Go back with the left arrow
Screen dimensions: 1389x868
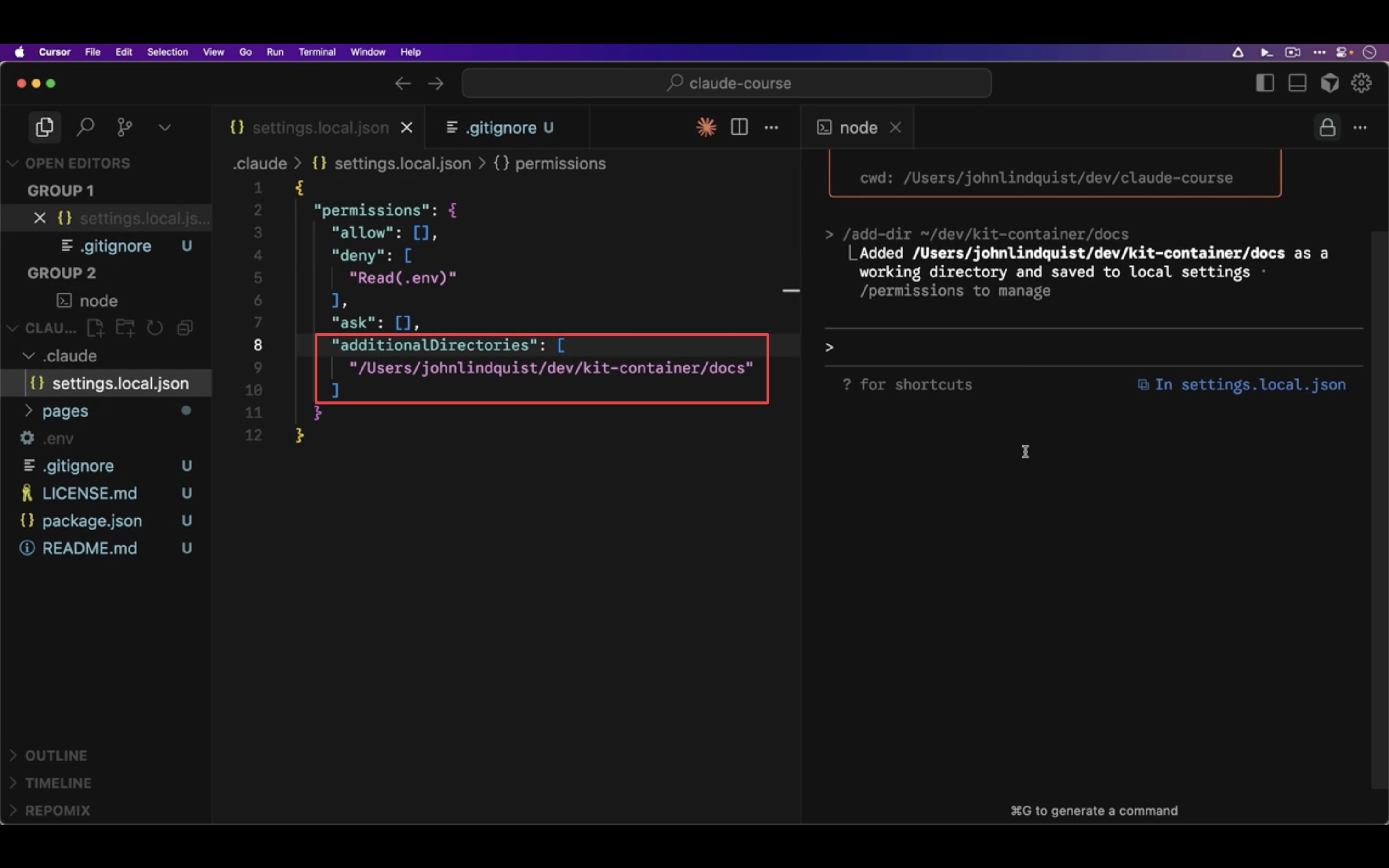point(403,84)
